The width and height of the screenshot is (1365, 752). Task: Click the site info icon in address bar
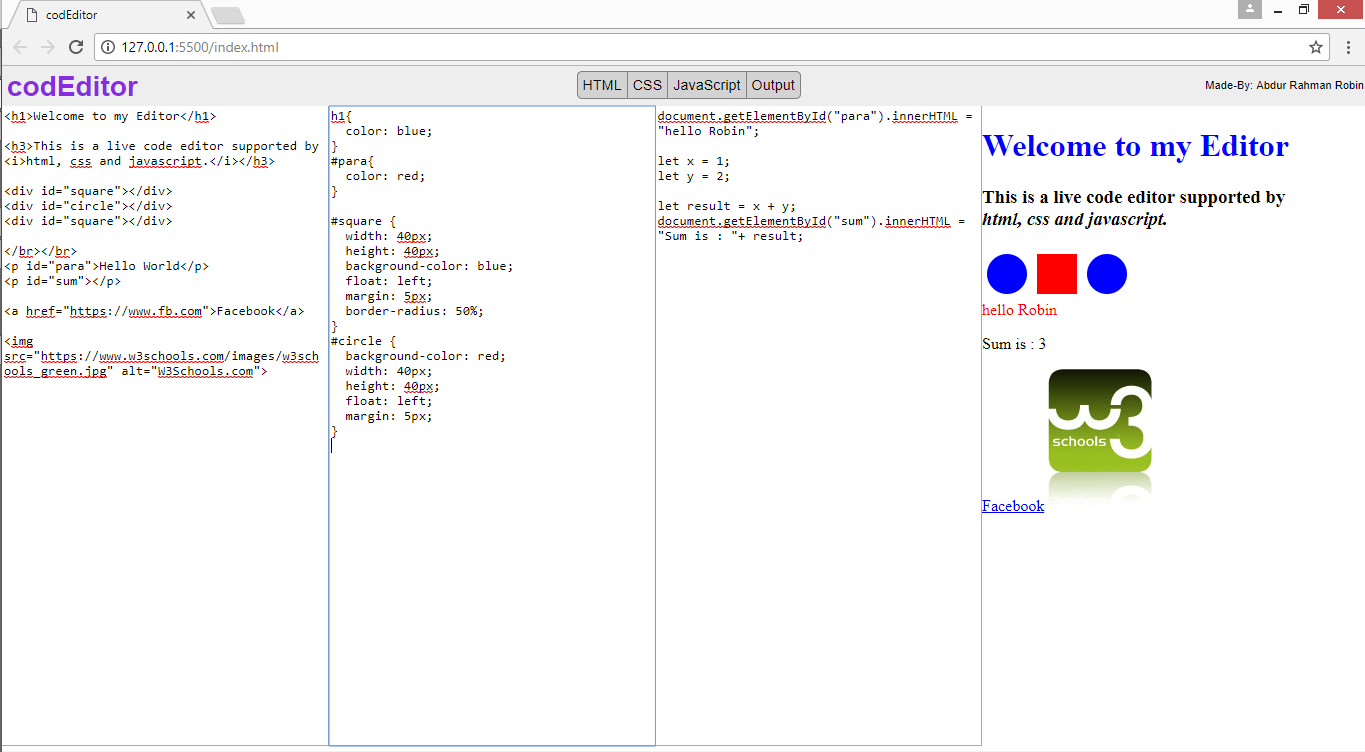[x=108, y=47]
